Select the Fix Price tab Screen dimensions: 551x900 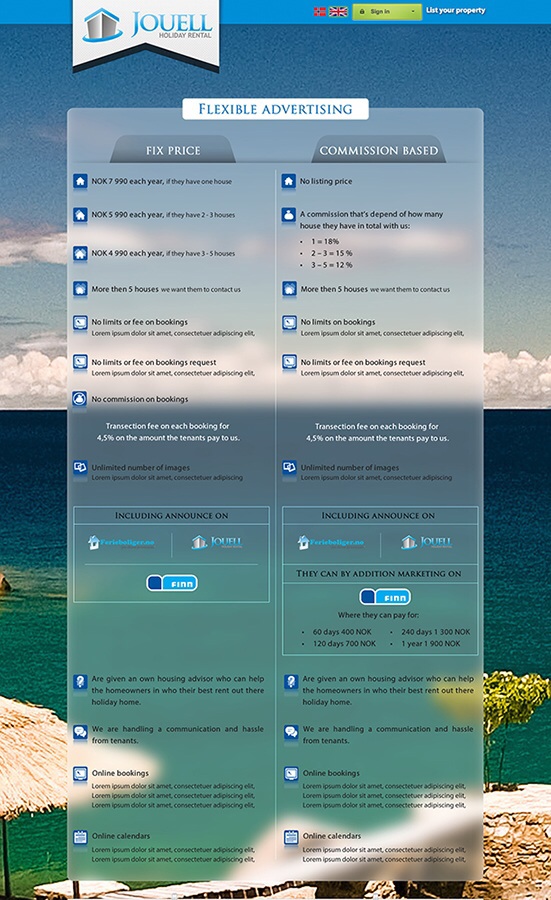point(173,150)
